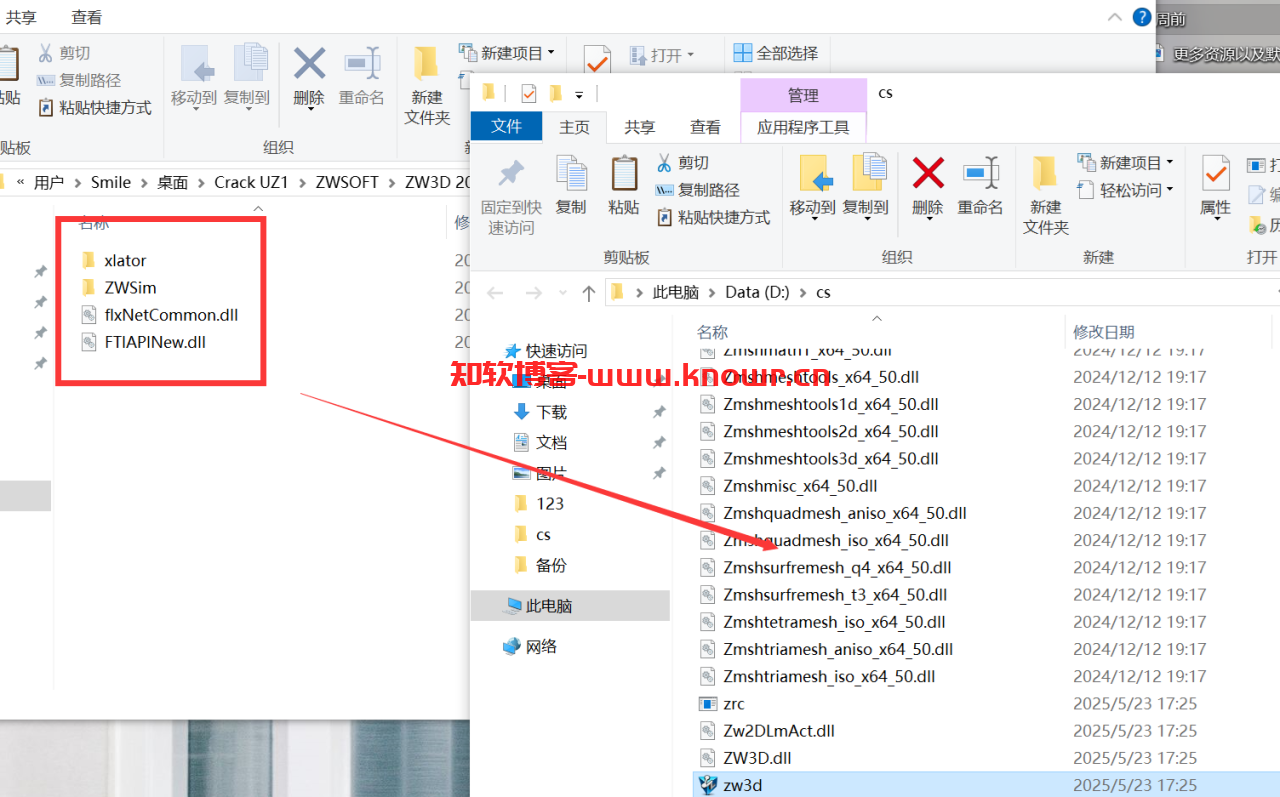Select 快速访问 in navigation pane

(556, 351)
